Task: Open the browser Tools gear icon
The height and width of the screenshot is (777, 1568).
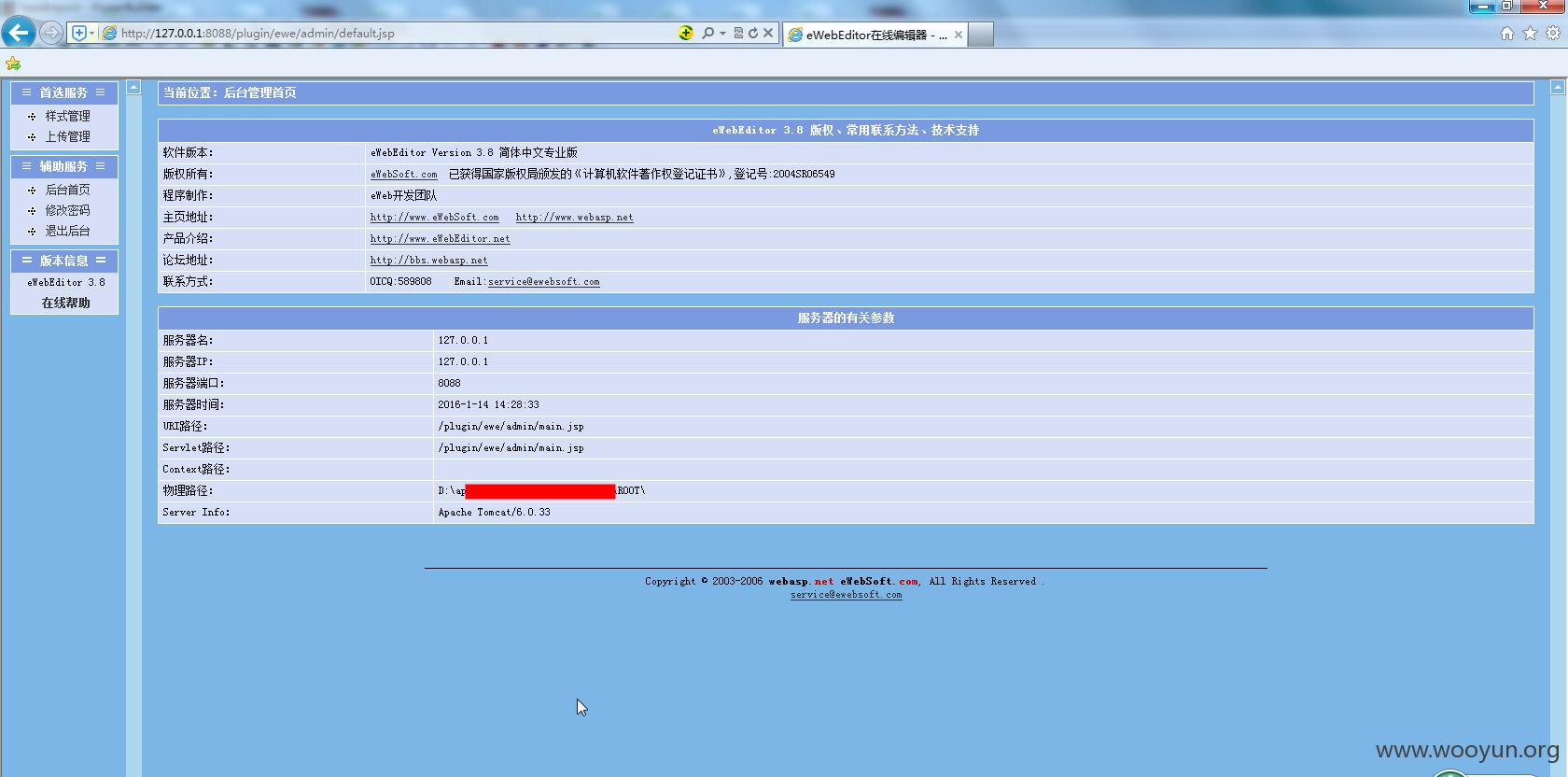Action: pos(1553,33)
